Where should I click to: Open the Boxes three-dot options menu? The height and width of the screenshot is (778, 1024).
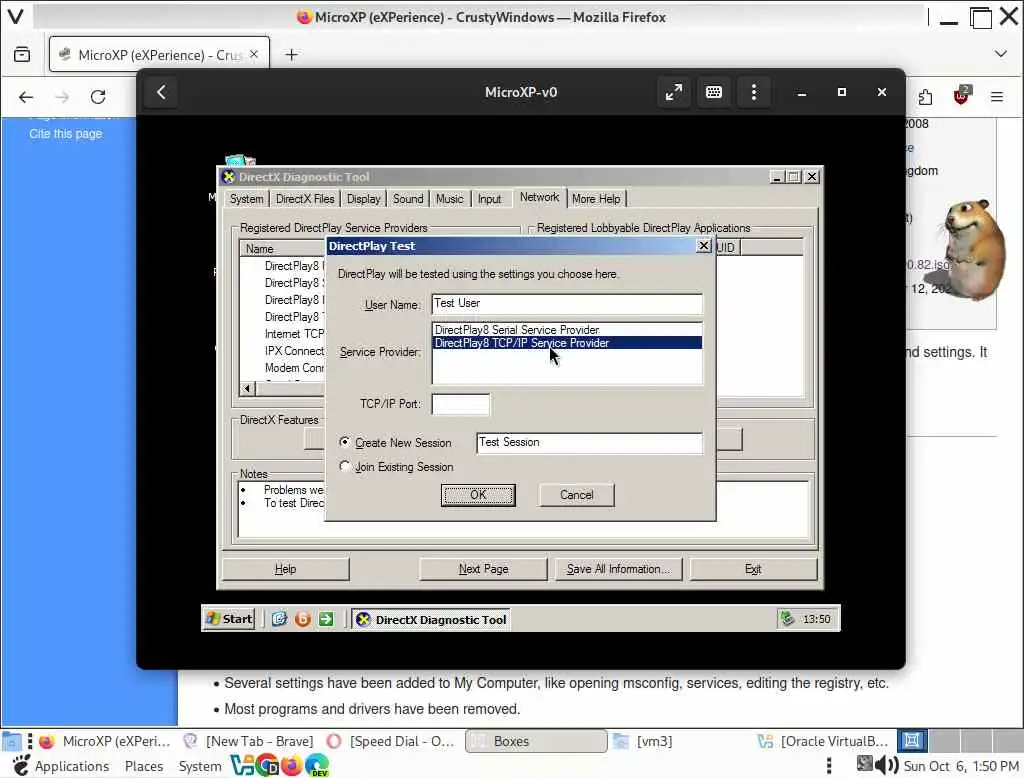point(754,92)
